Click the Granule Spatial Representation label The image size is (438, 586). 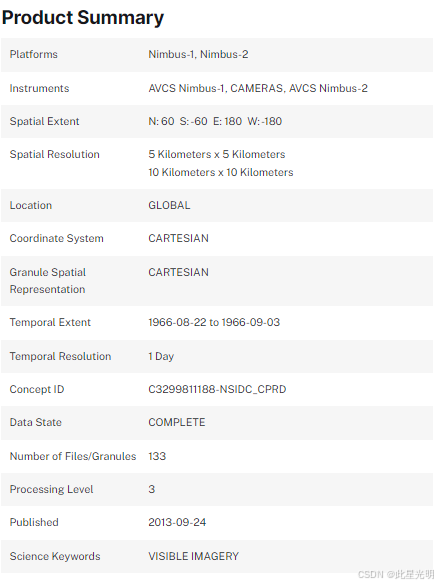(47, 281)
